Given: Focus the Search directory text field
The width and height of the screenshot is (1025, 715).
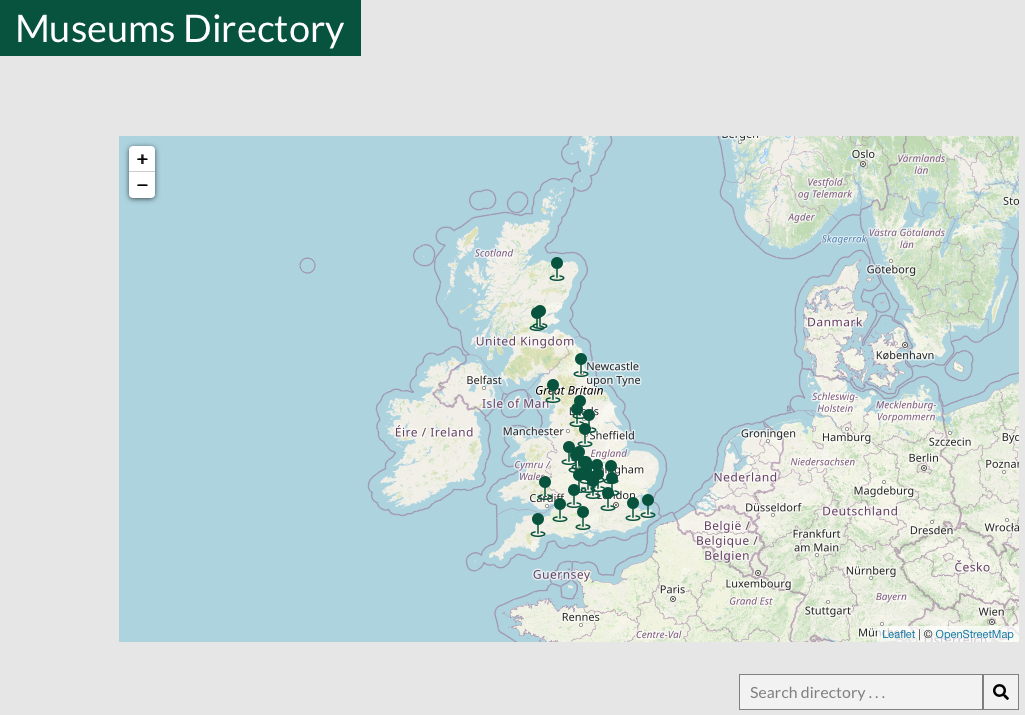Looking at the screenshot, I should point(861,692).
